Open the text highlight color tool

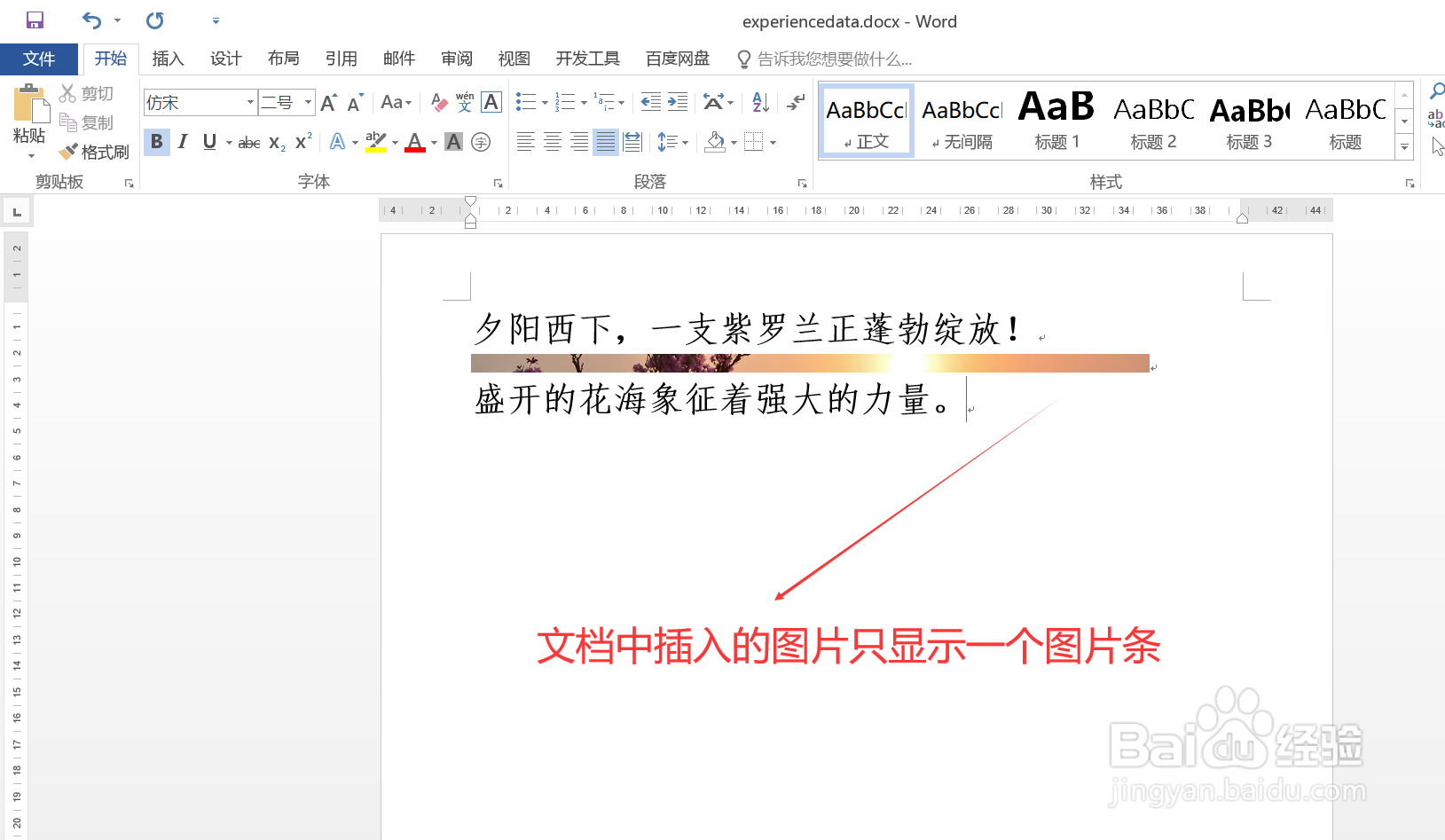click(375, 142)
